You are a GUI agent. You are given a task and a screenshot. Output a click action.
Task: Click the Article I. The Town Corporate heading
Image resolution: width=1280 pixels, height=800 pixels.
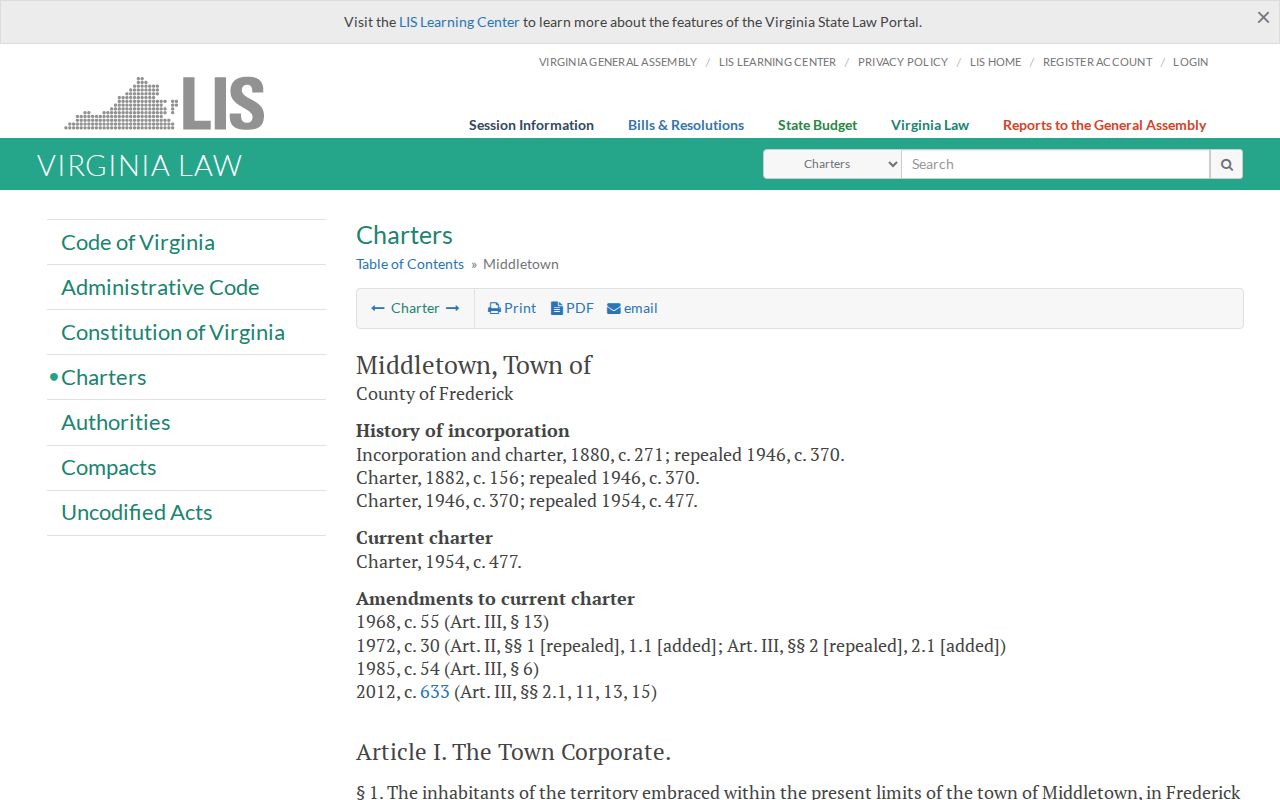(513, 752)
